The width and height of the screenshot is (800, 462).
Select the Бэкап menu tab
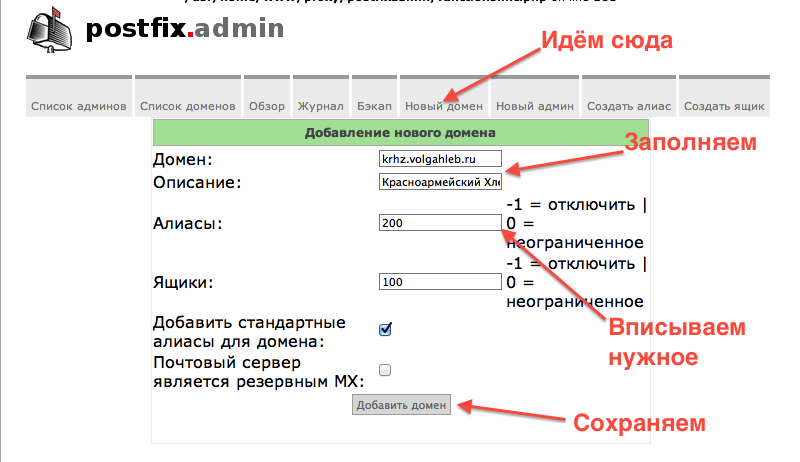tap(374, 106)
